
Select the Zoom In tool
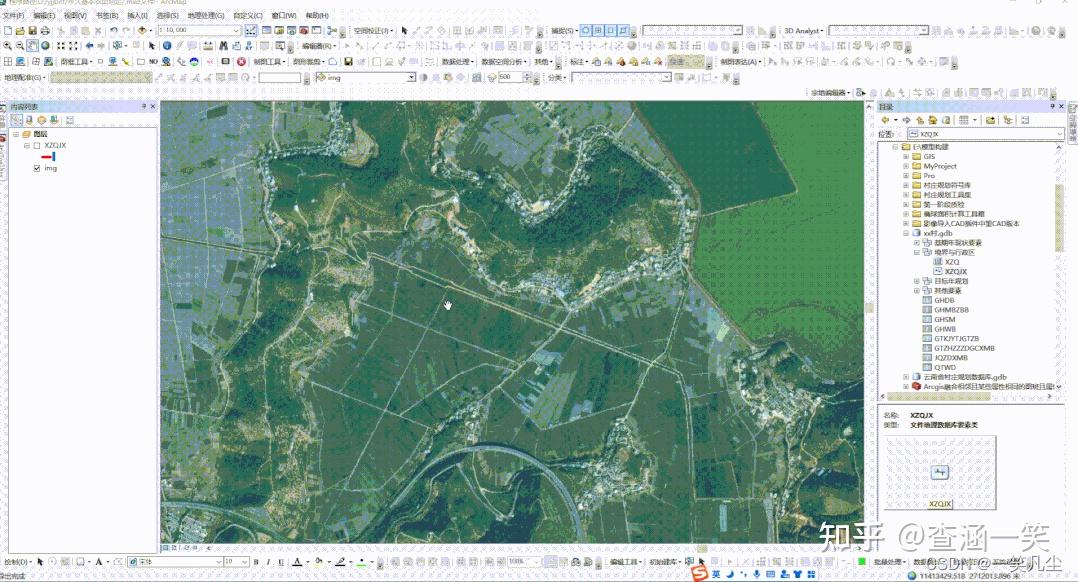pos(8,46)
